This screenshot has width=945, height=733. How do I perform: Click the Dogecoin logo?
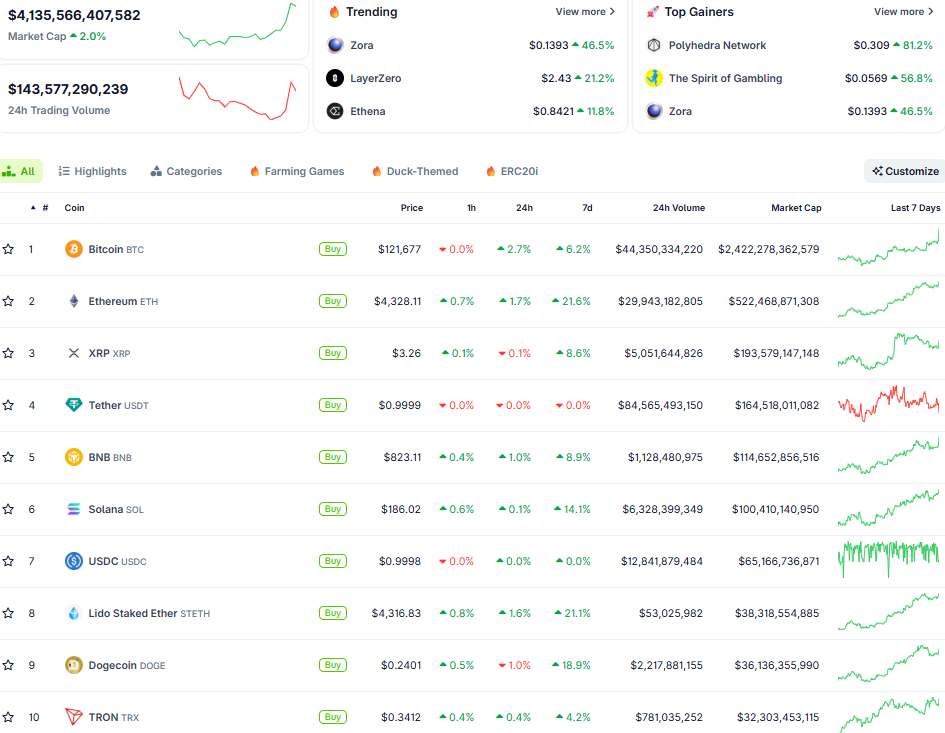74,665
